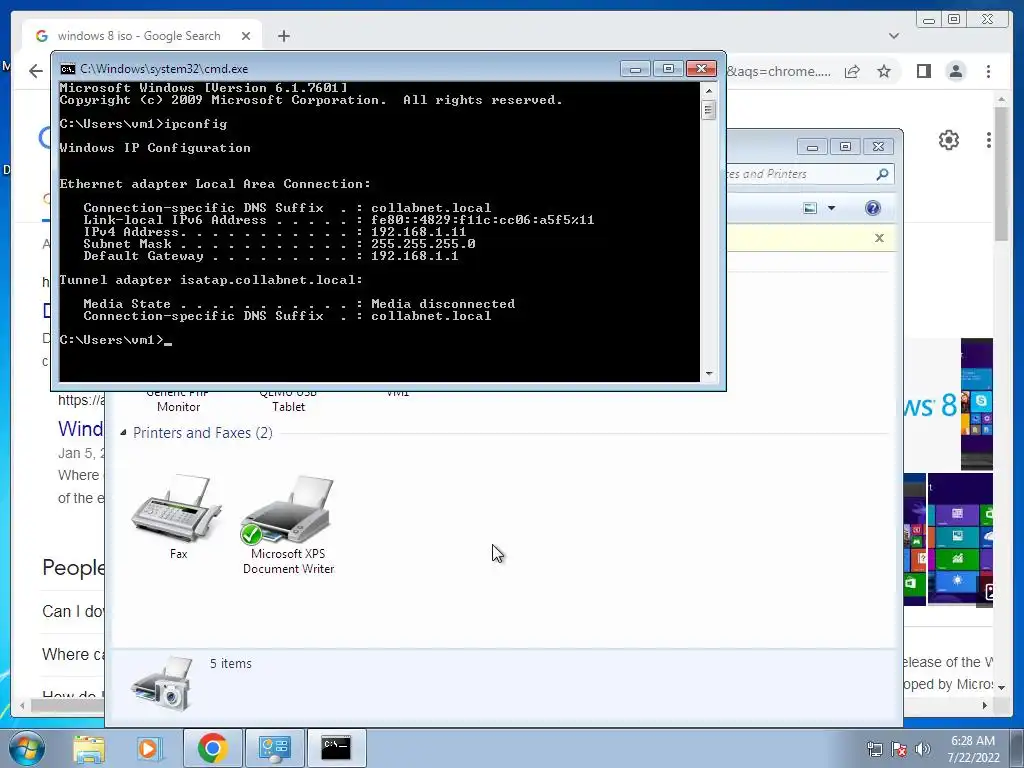Open Windows Explorer from the taskbar
Image resolution: width=1024 pixels, height=768 pixels.
click(89, 749)
